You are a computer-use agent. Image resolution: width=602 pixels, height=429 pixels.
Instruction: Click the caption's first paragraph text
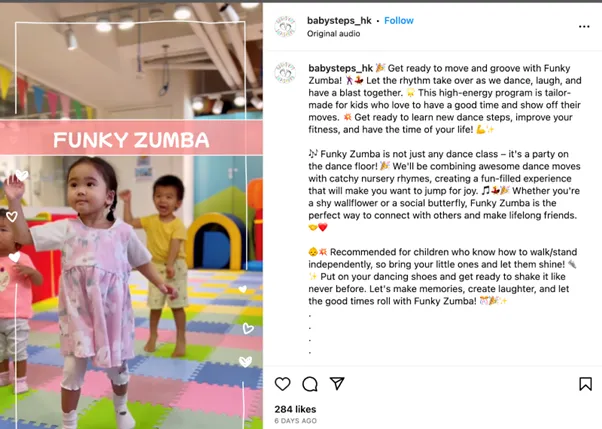(445, 99)
